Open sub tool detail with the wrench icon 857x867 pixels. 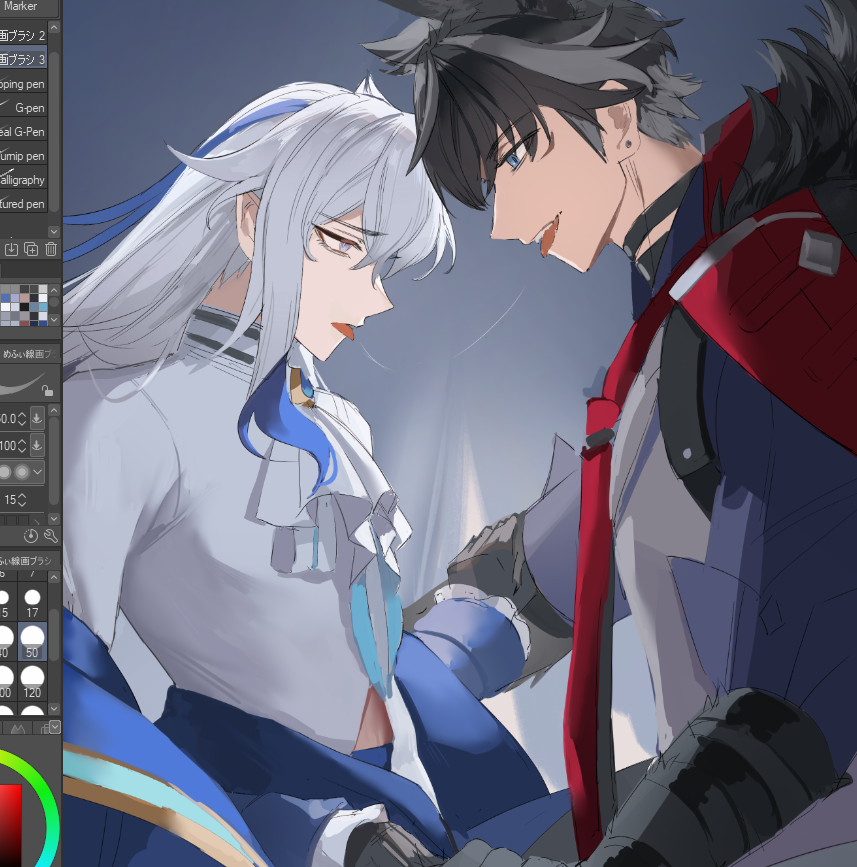(x=50, y=535)
